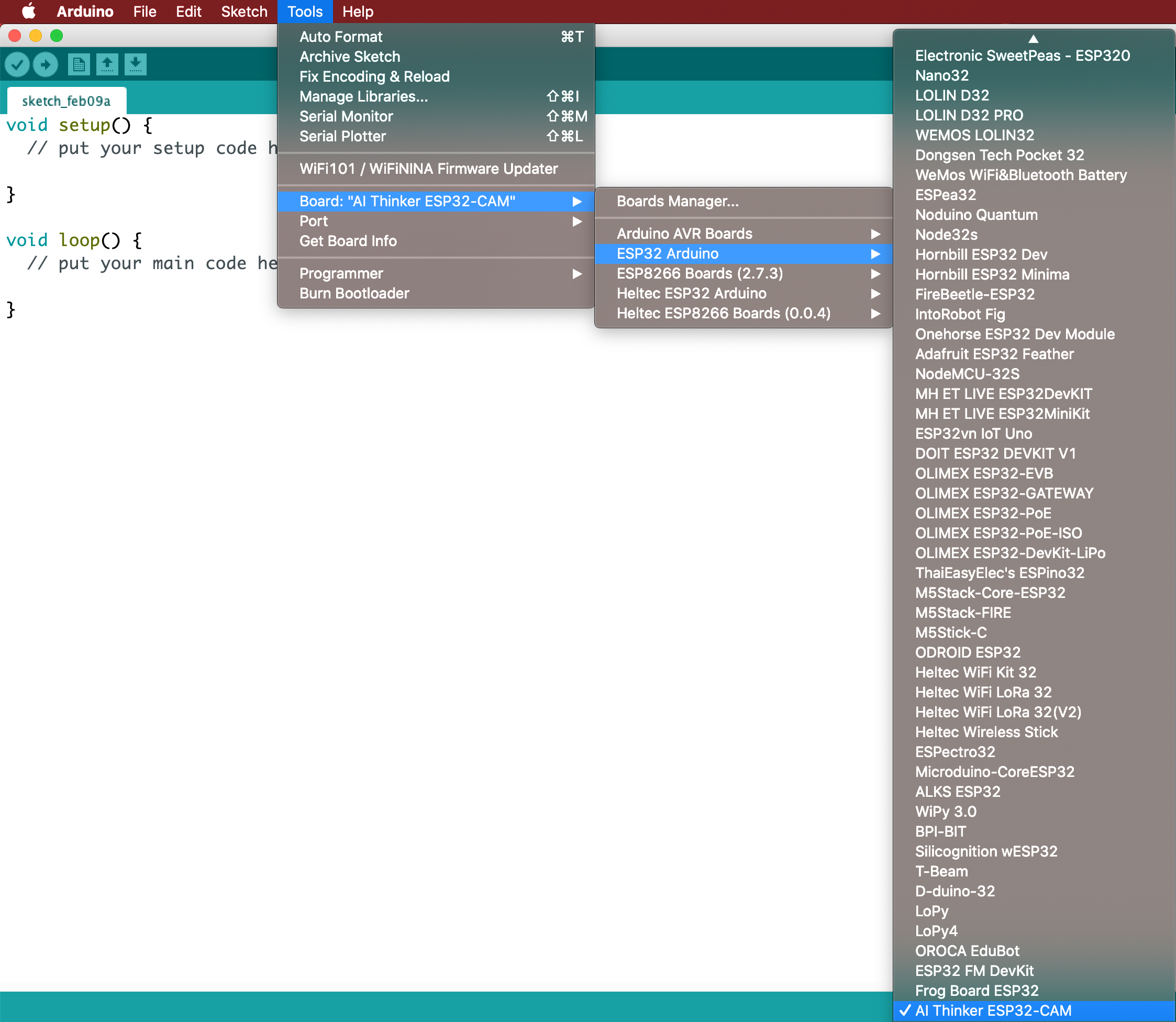Select the OLIMEX ESP32-PoE-ISO board
The height and width of the screenshot is (1022, 1176).
pos(1034,533)
